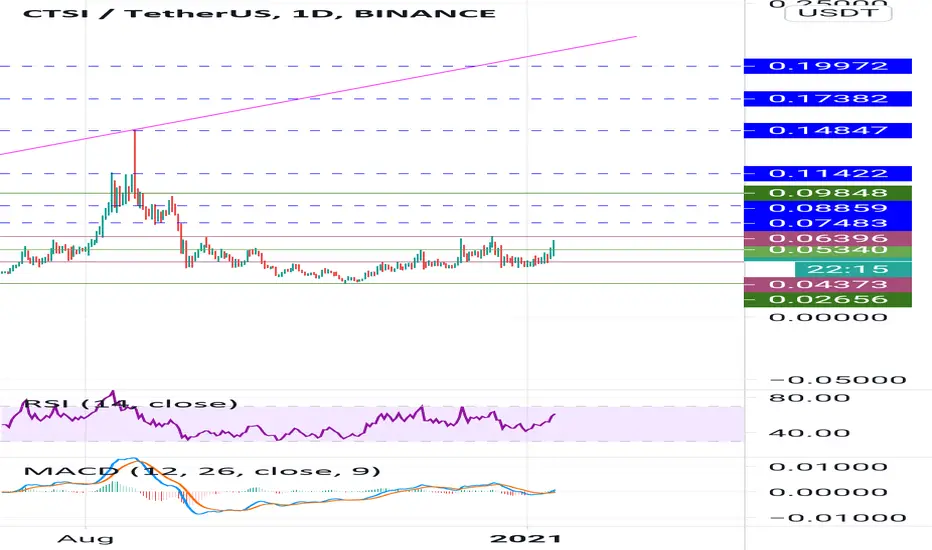Click the 0.04373 price label
The image size is (932, 550).
(x=827, y=285)
